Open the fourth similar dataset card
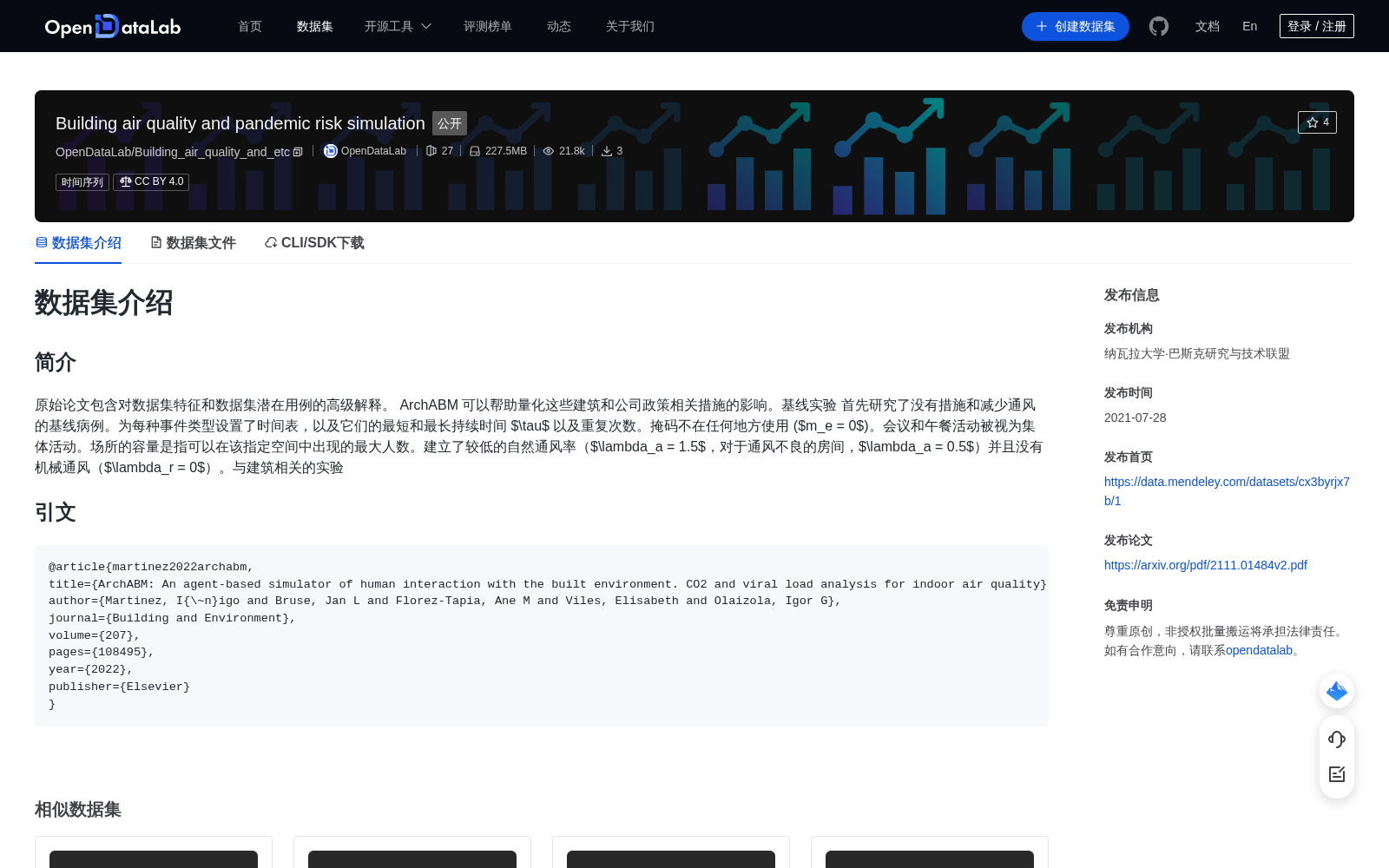Viewport: 1389px width, 868px height. pos(930,852)
